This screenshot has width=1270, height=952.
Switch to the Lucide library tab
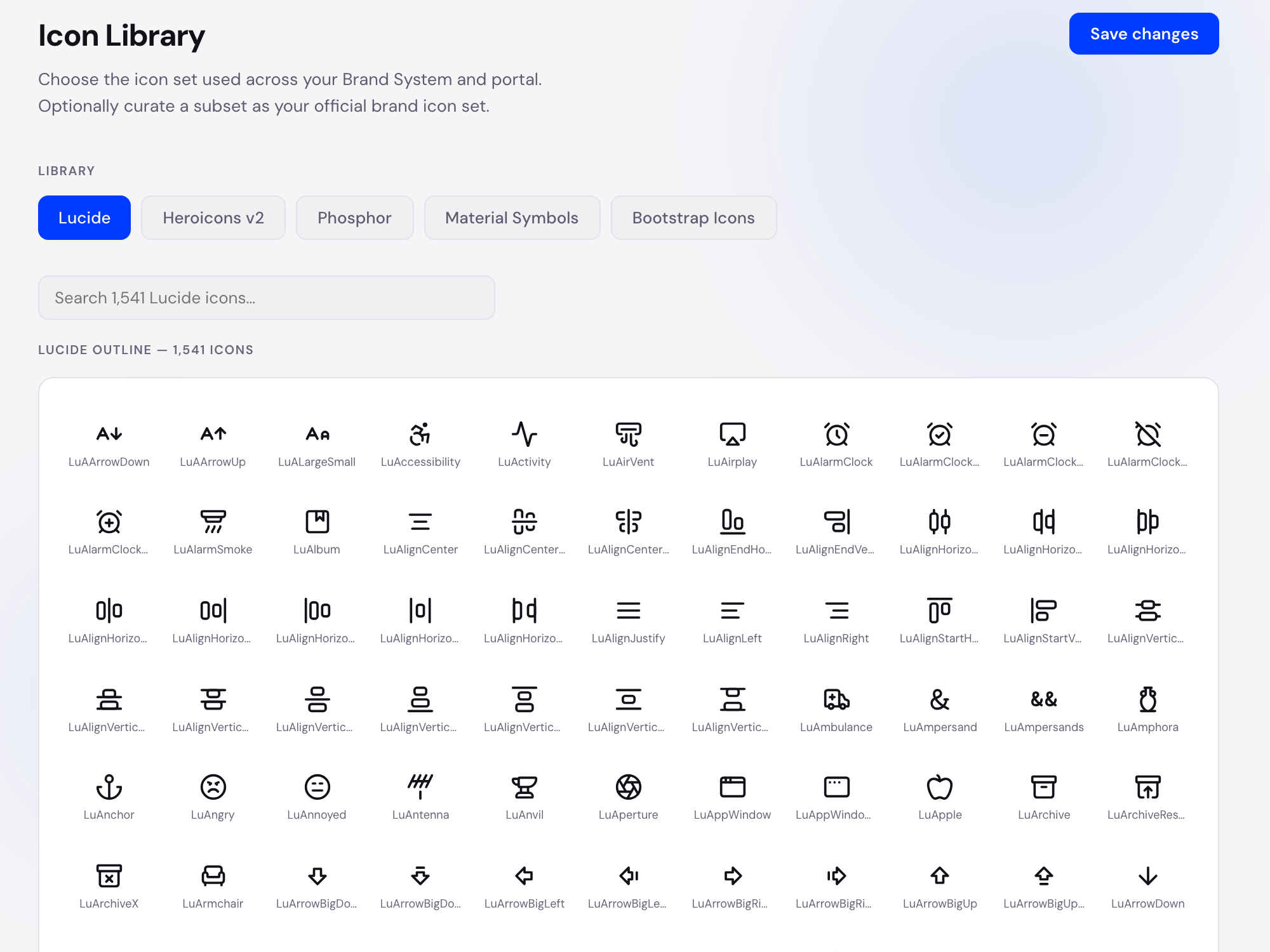(x=84, y=218)
